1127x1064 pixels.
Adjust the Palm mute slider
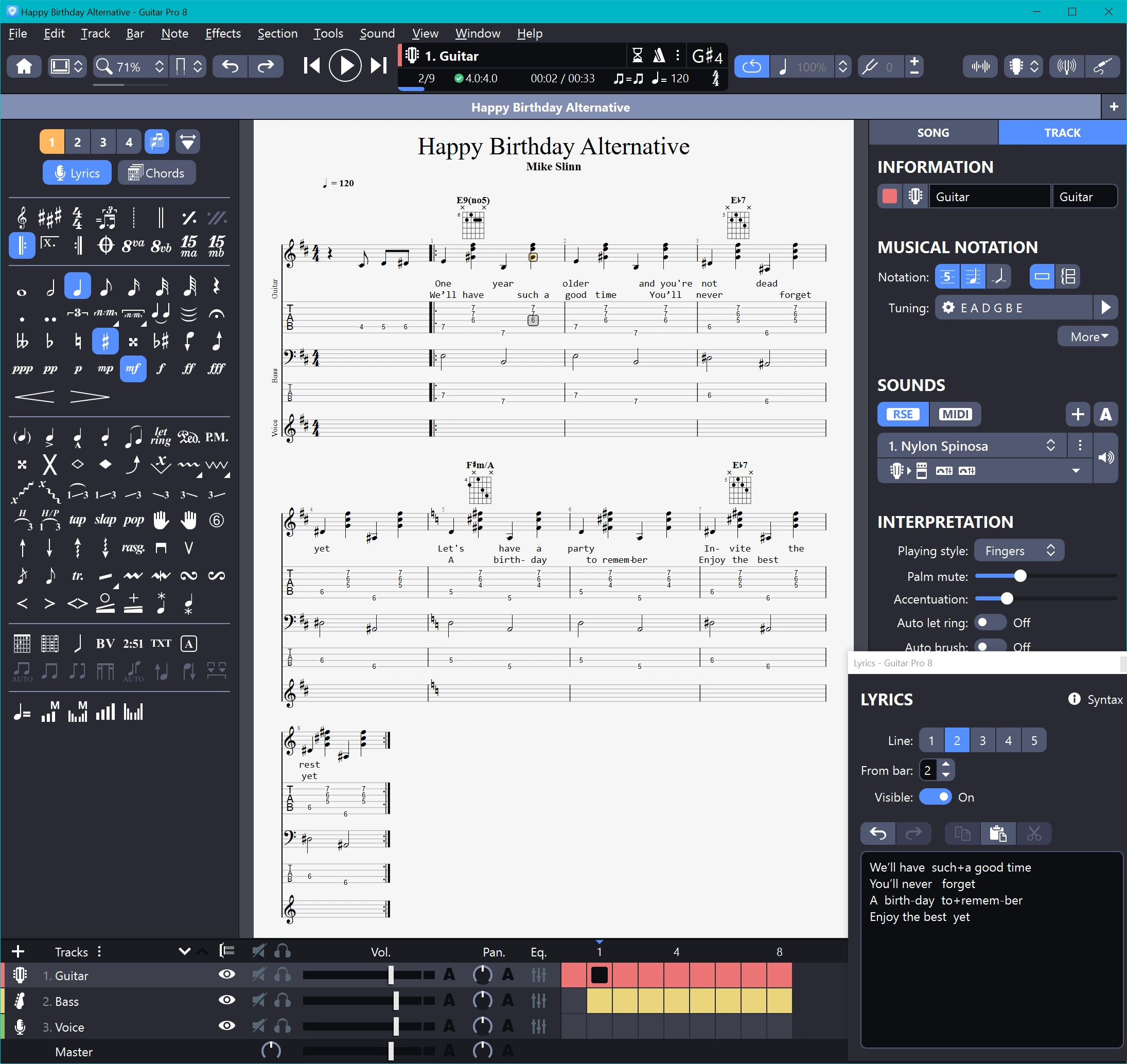(x=1019, y=576)
